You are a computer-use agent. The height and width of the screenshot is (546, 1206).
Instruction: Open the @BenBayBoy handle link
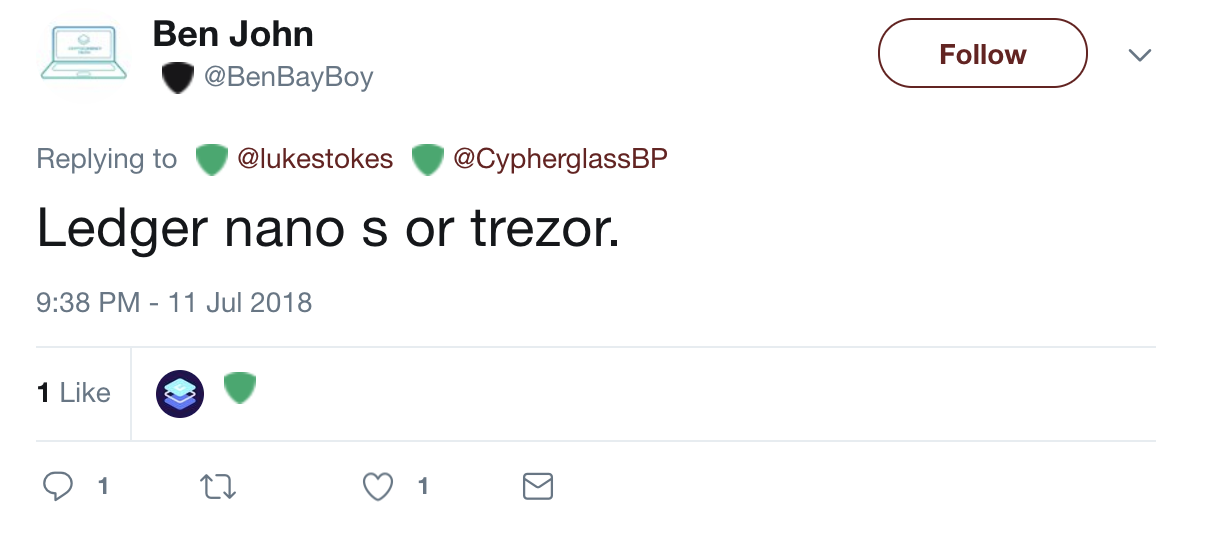(x=288, y=78)
